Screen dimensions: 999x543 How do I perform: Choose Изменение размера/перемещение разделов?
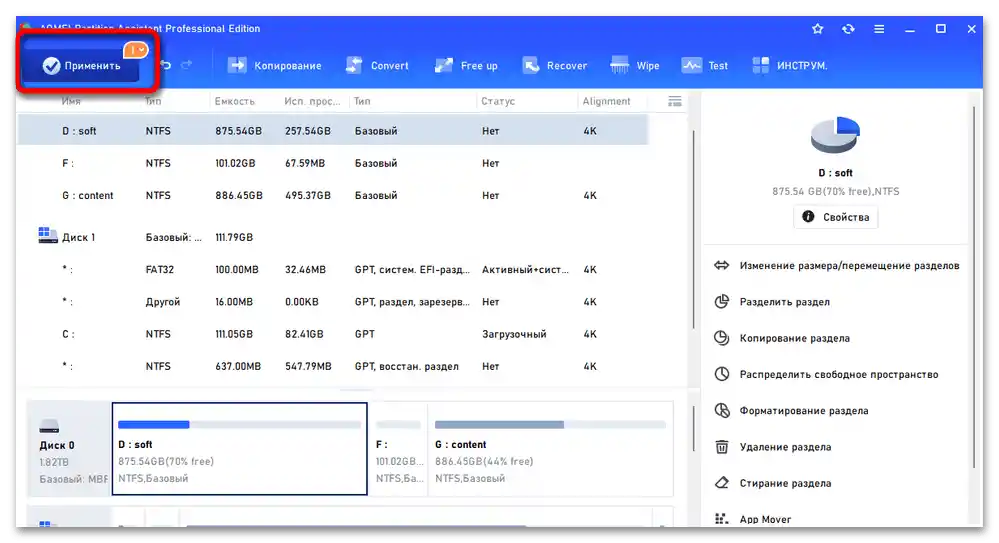point(837,266)
